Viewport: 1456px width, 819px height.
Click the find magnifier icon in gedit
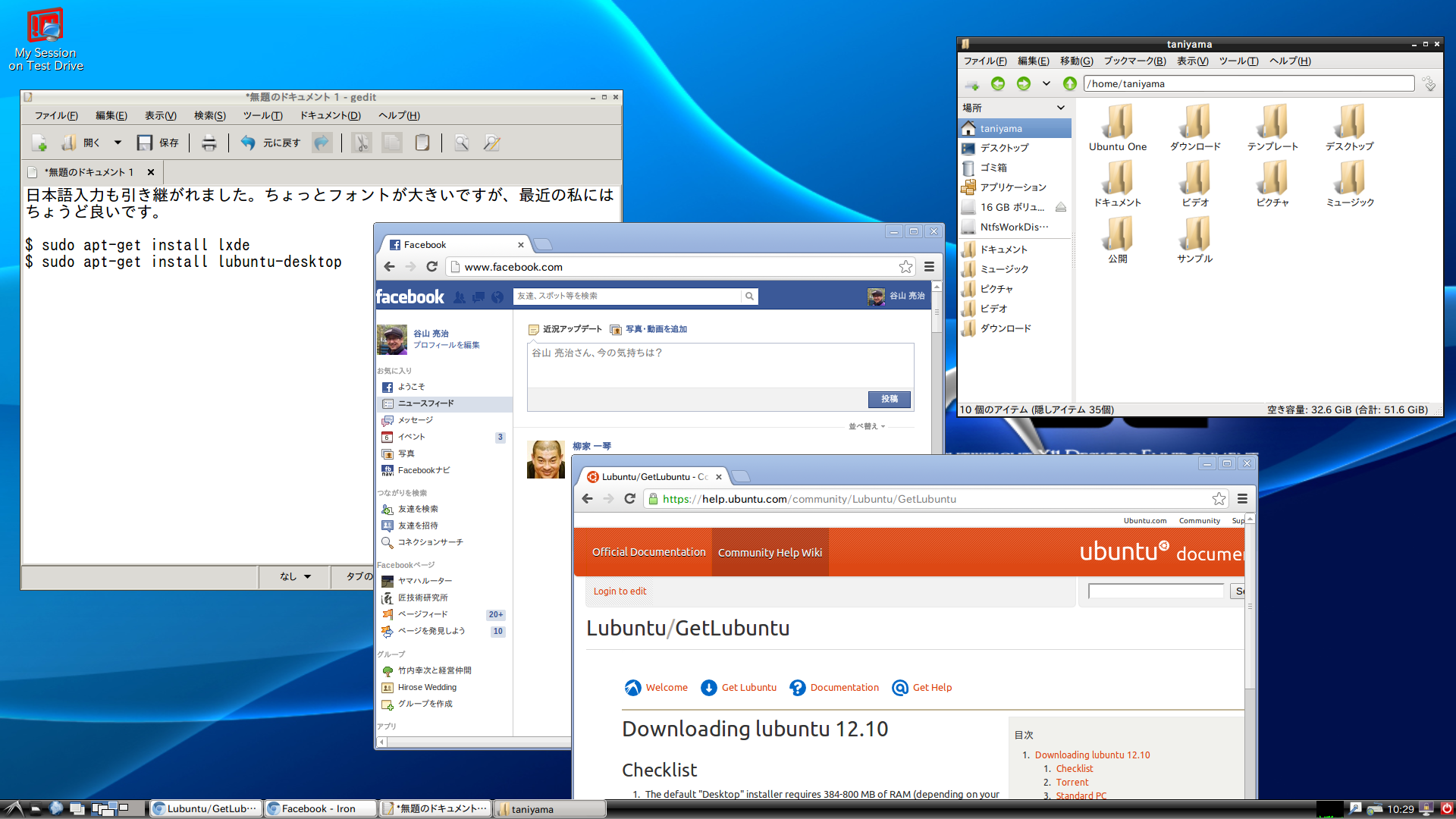[x=461, y=143]
